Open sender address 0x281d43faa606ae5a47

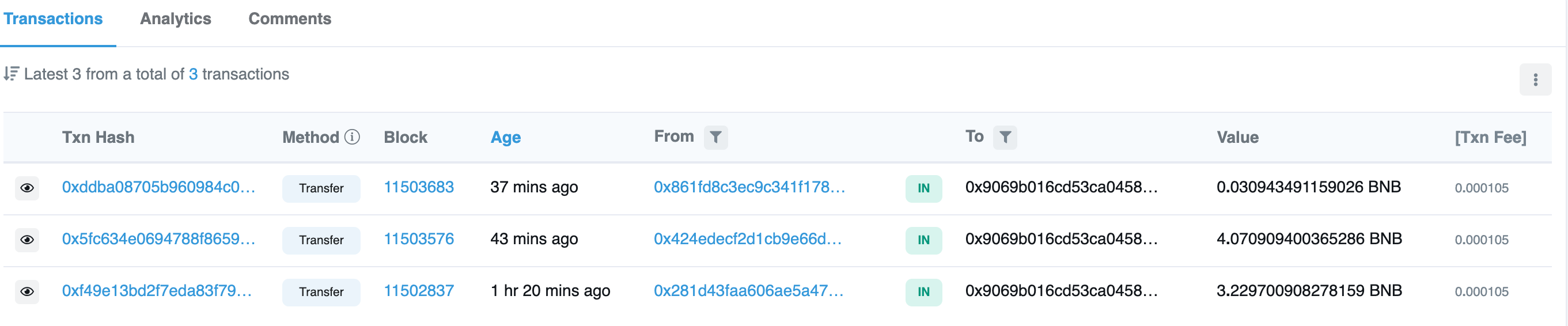tap(748, 291)
